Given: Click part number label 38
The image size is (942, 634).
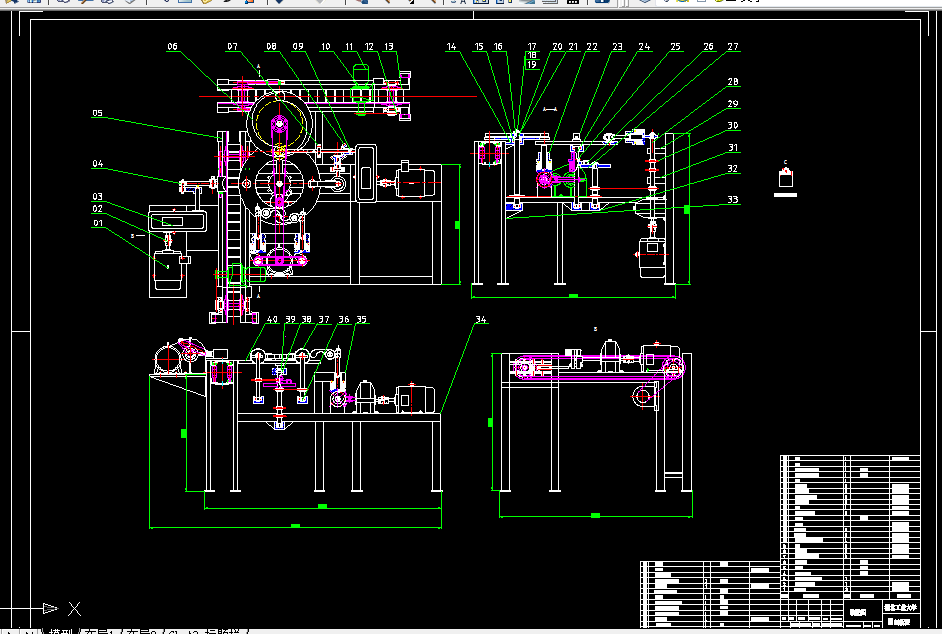Looking at the screenshot, I should click(x=306, y=320).
